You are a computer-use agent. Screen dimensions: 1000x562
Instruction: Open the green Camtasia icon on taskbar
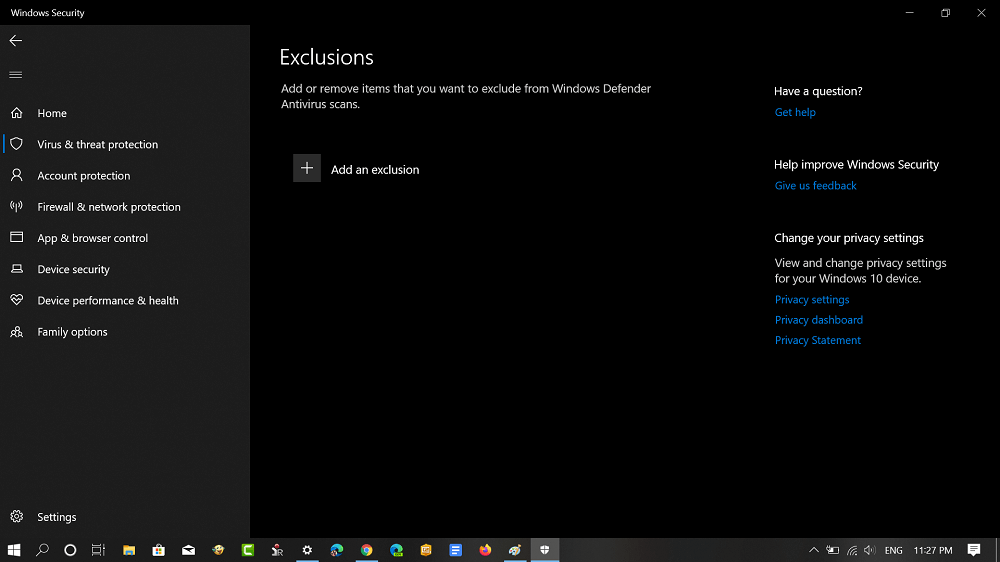coord(248,550)
